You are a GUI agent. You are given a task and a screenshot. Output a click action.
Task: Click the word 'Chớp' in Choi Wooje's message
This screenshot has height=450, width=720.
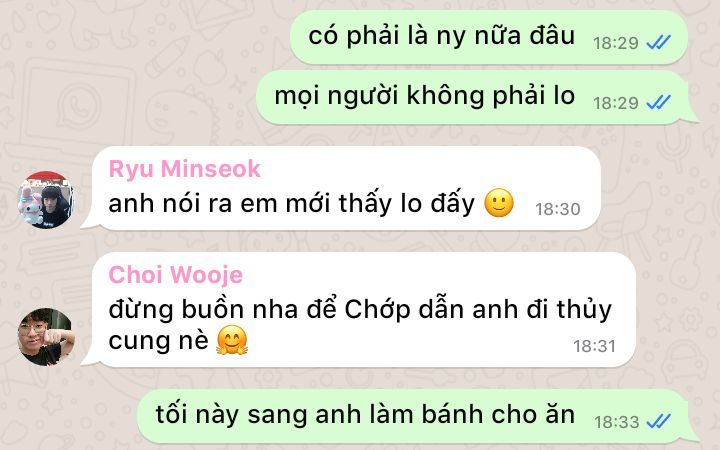click(x=377, y=310)
